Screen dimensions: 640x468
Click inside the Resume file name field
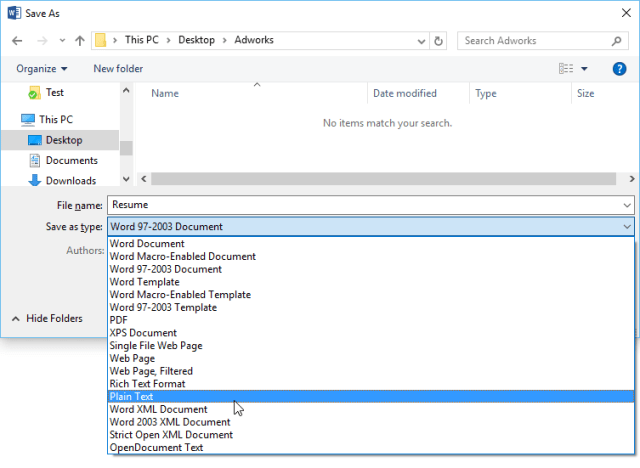pyautogui.click(x=360, y=204)
